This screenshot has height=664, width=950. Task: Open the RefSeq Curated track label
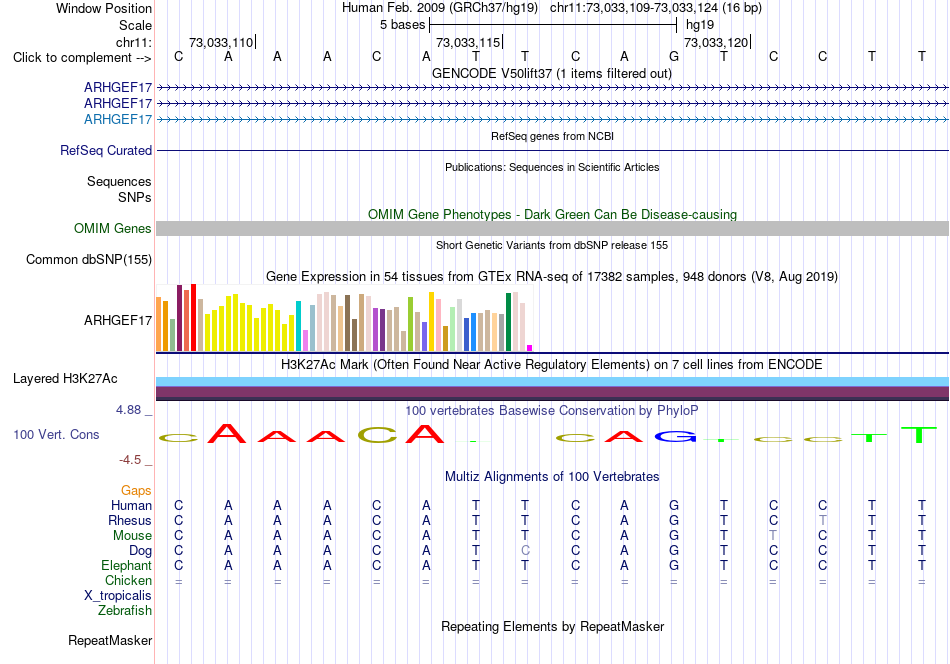coord(105,150)
